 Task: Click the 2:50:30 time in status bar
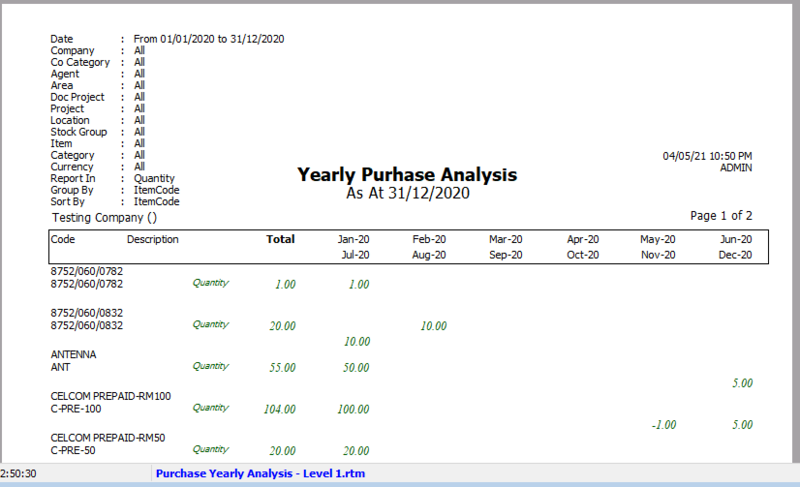(18, 474)
